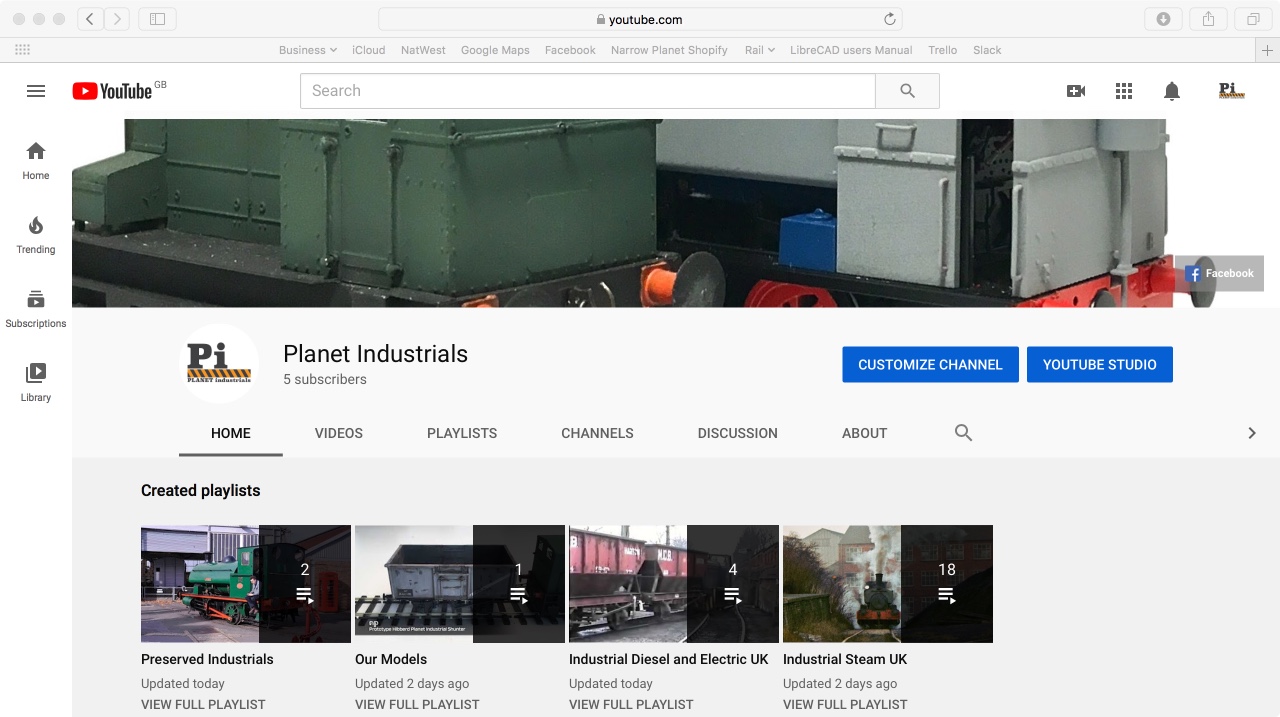View full playlist for Preserved Industrials

coord(203,705)
